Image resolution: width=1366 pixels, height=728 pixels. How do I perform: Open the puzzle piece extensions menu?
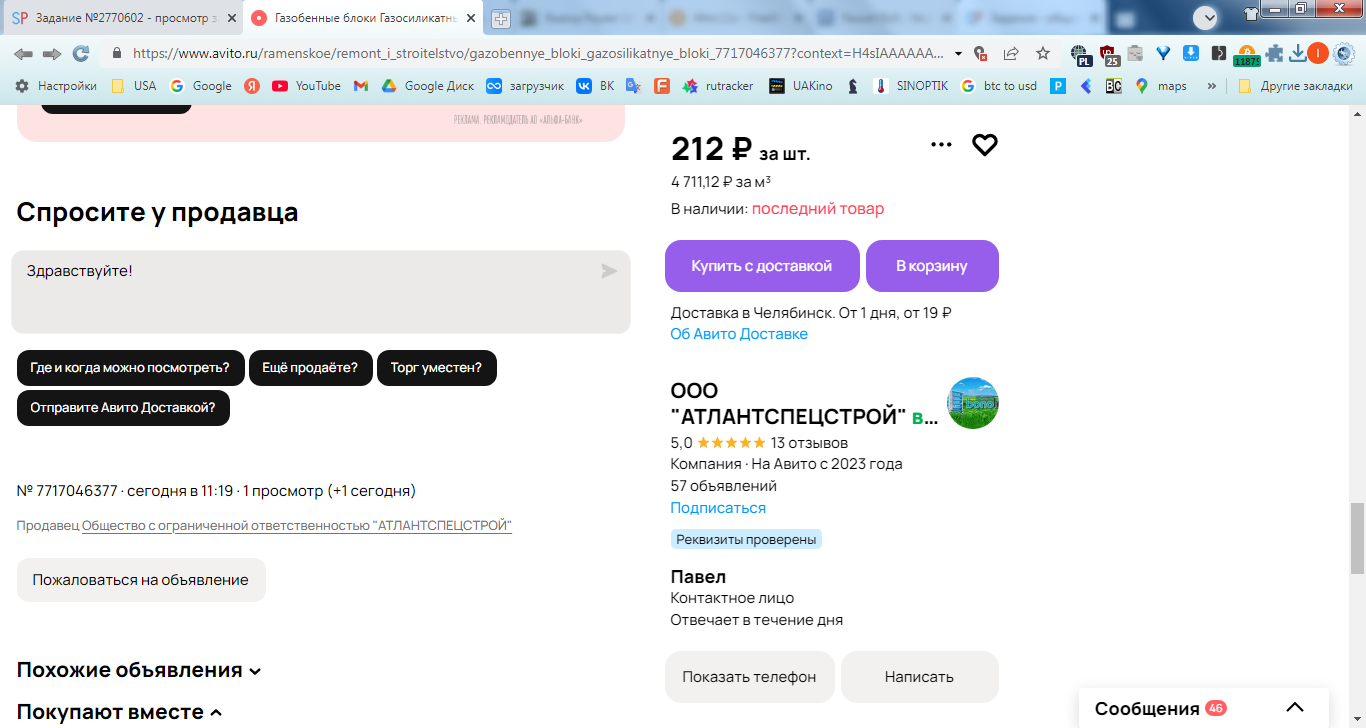pyautogui.click(x=1273, y=53)
